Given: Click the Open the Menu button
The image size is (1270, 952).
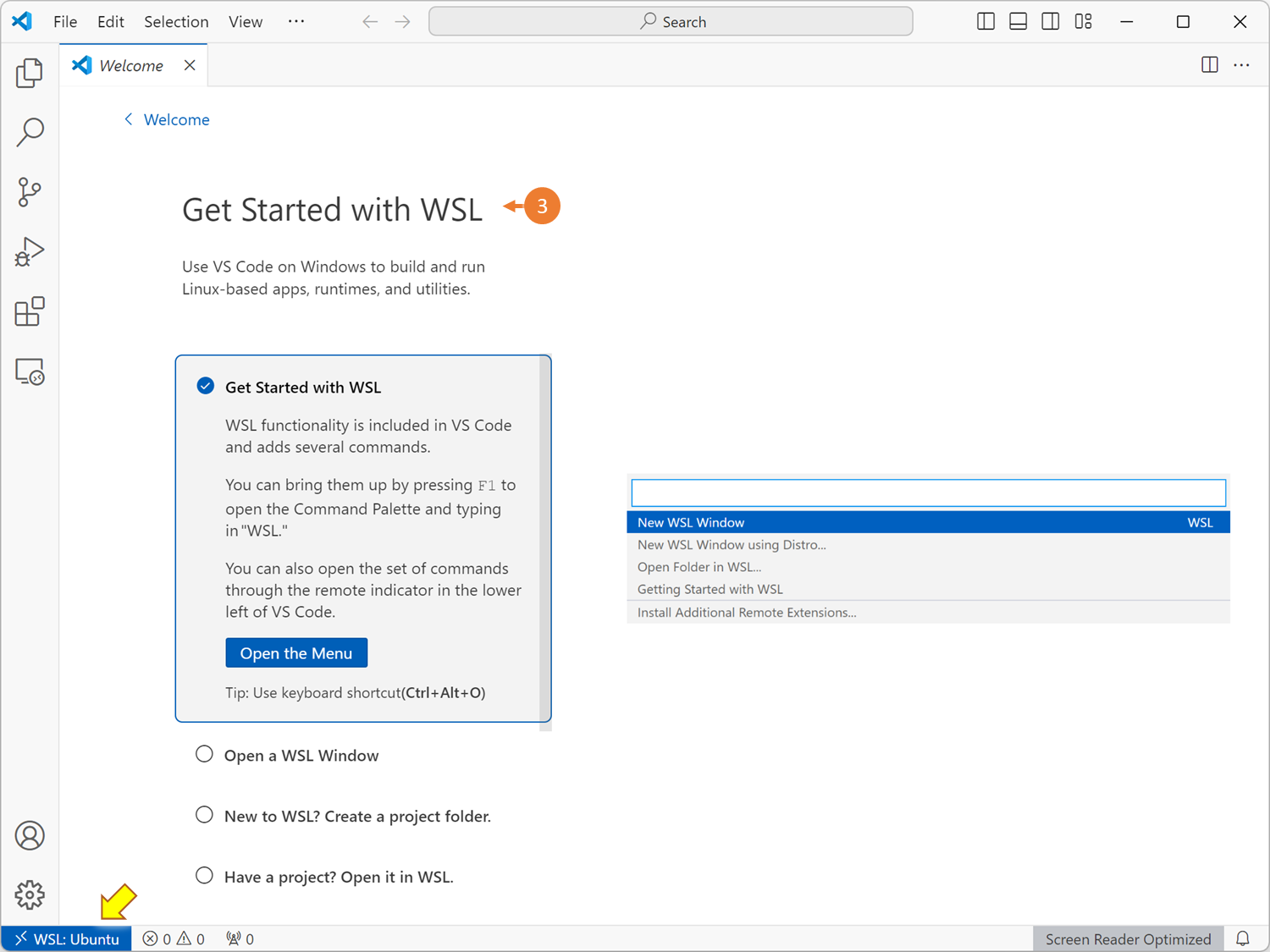Looking at the screenshot, I should pos(296,652).
